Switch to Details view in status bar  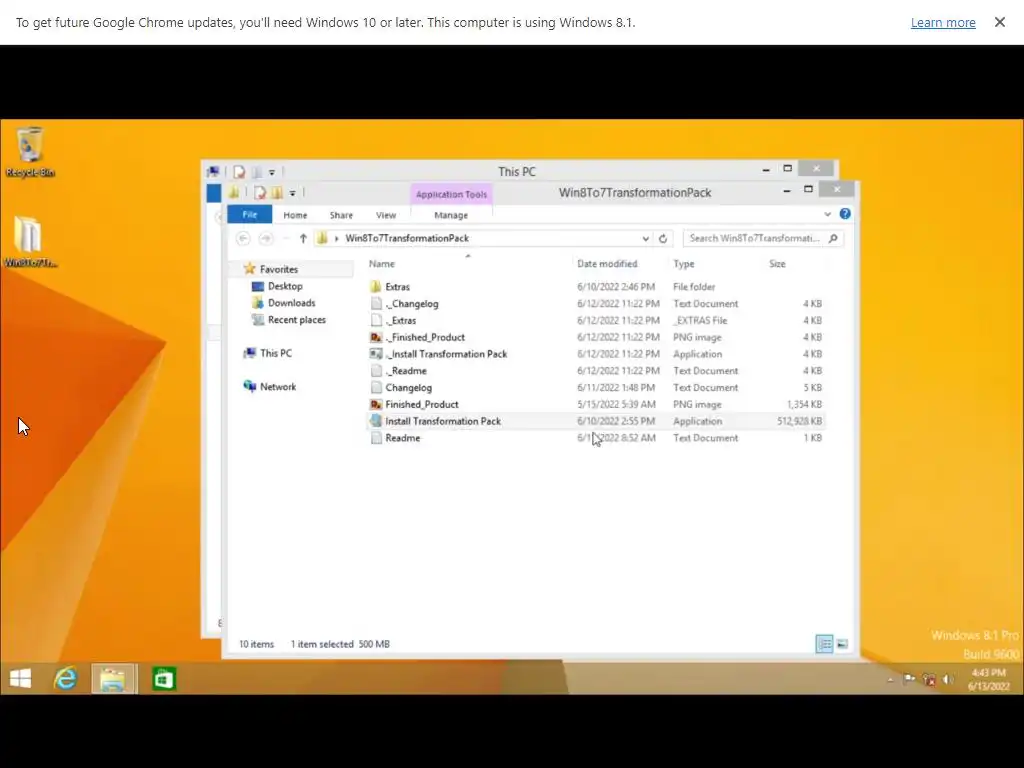(x=825, y=644)
